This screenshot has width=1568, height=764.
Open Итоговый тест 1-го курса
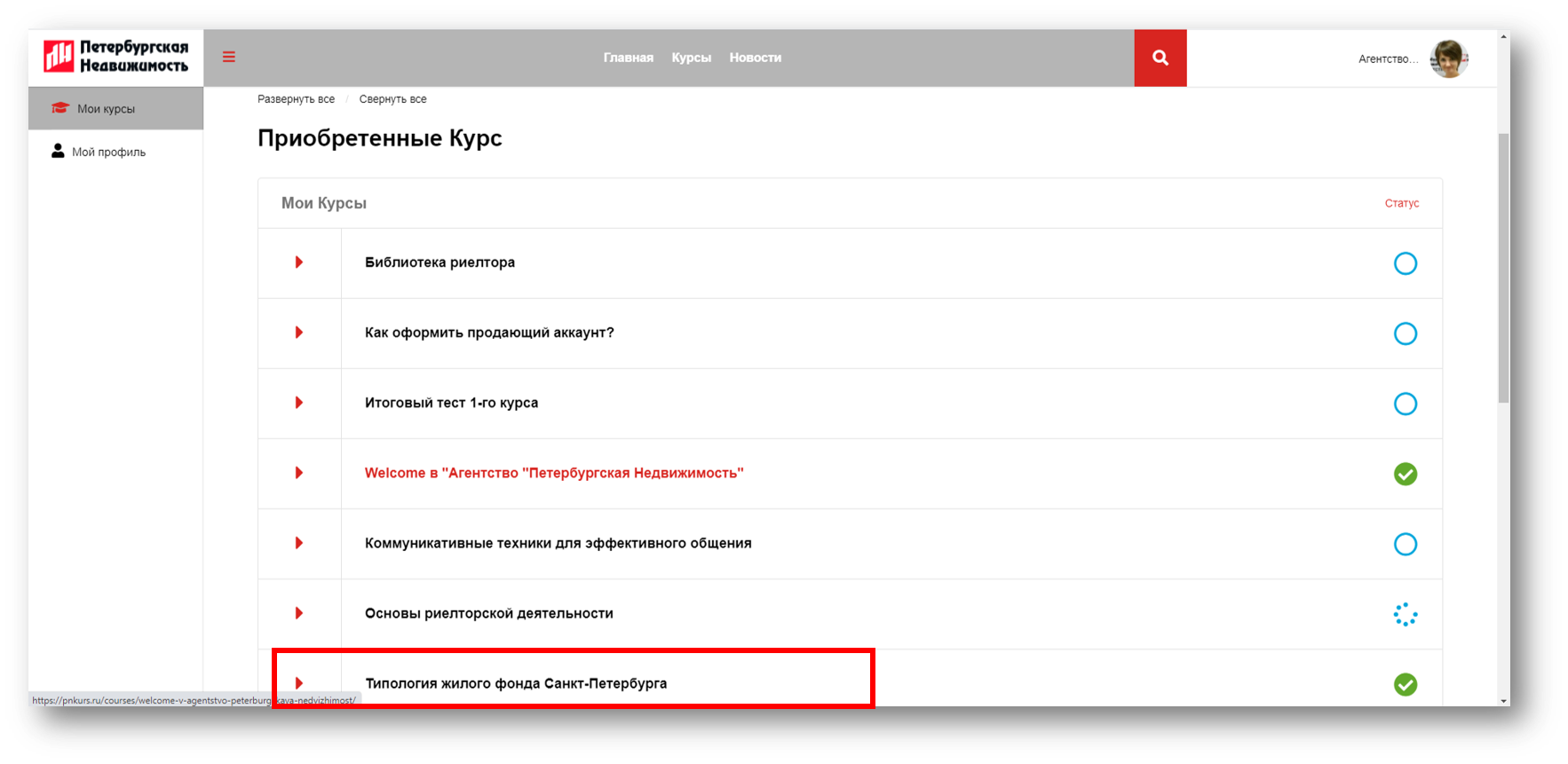coord(451,403)
